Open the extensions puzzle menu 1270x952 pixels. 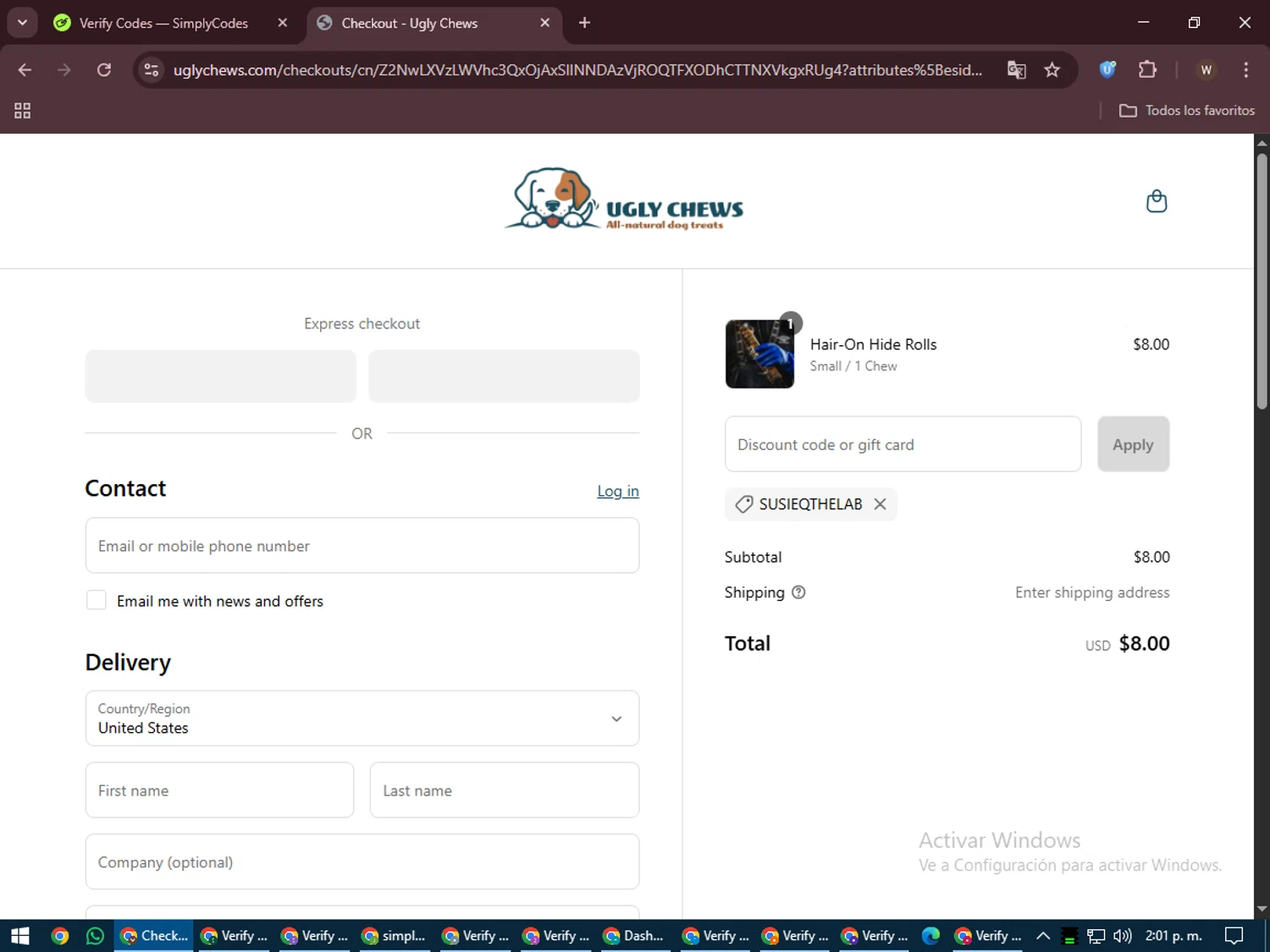[1148, 70]
